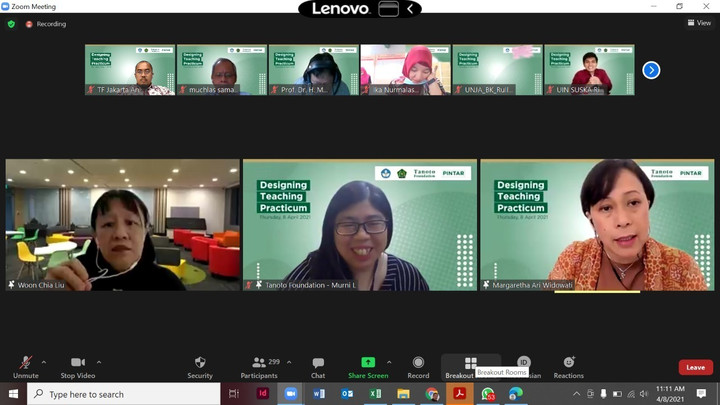Click the green Share Screen icon
The image size is (720, 405).
(367, 362)
